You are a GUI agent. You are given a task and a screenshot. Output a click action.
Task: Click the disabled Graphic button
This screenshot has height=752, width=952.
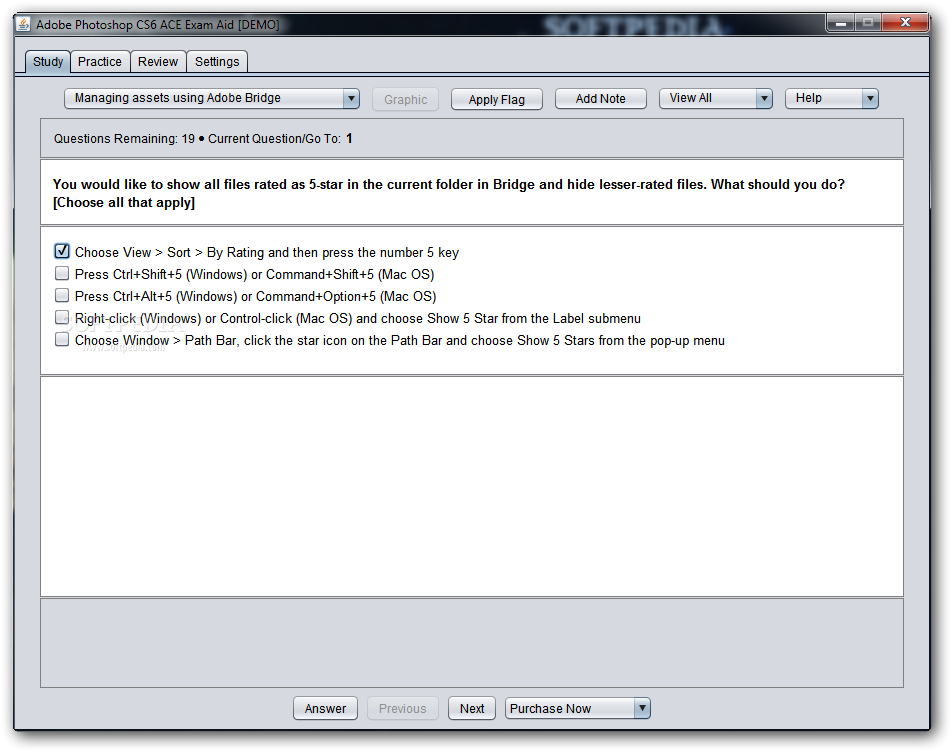pyautogui.click(x=406, y=100)
